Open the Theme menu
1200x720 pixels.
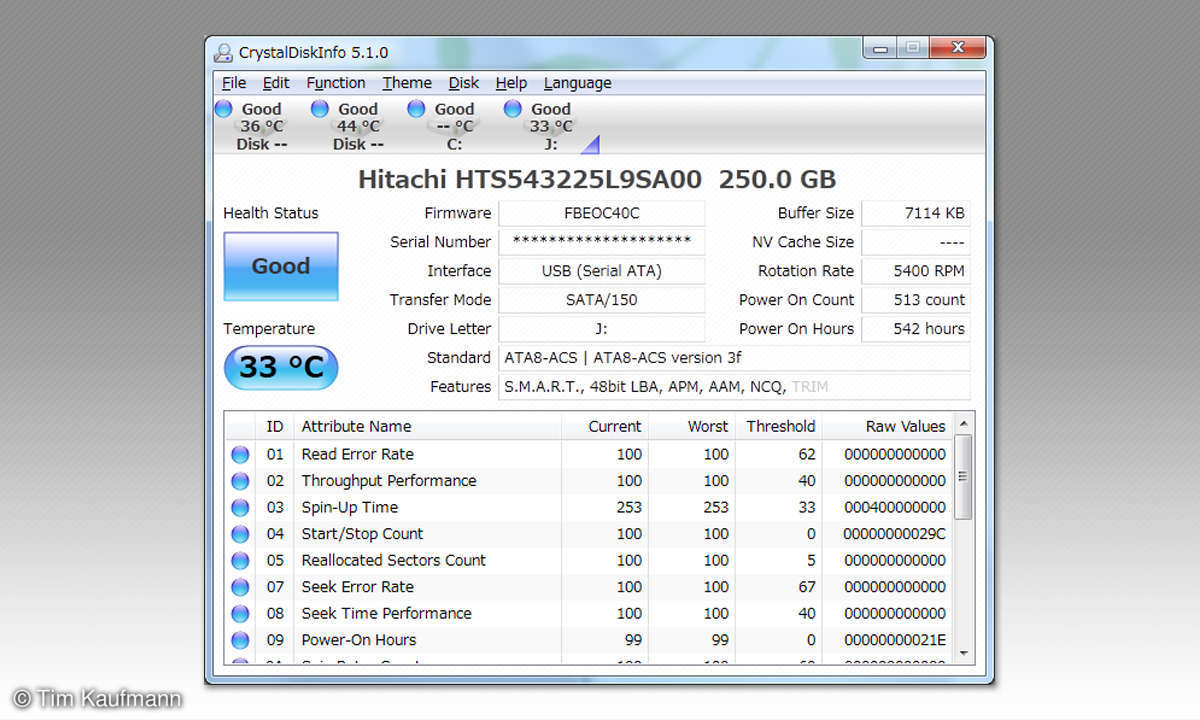407,83
